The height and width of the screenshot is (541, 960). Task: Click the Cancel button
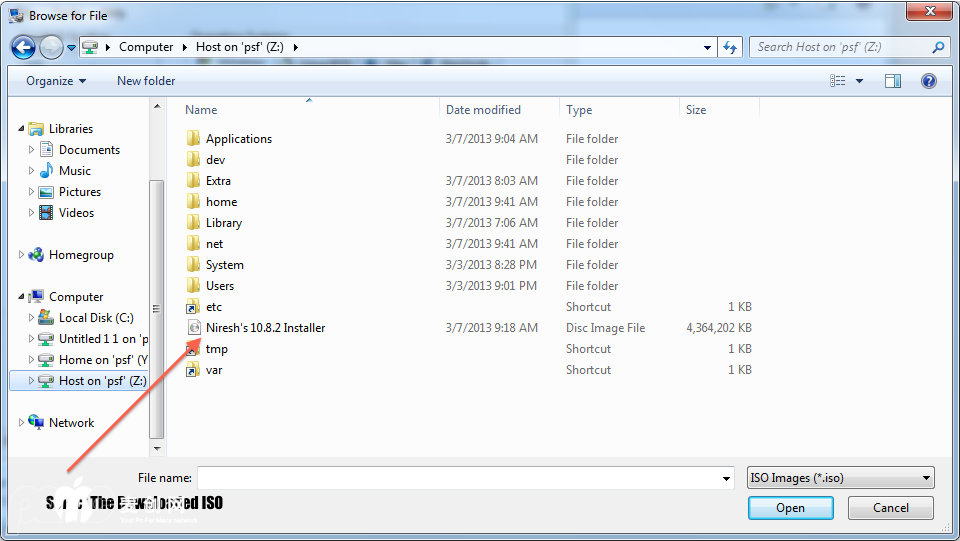point(890,508)
